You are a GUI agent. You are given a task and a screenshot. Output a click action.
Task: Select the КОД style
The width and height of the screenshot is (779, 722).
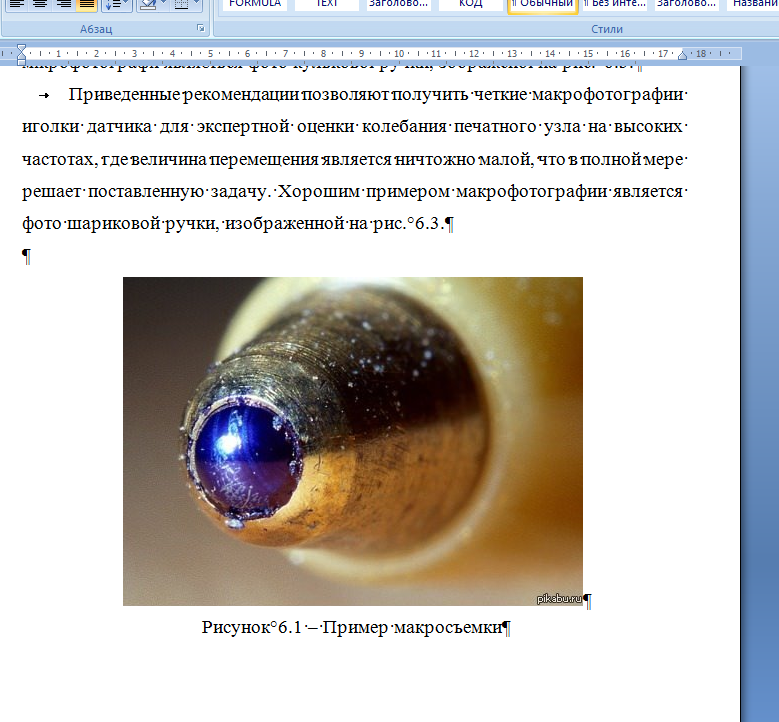click(470, 4)
